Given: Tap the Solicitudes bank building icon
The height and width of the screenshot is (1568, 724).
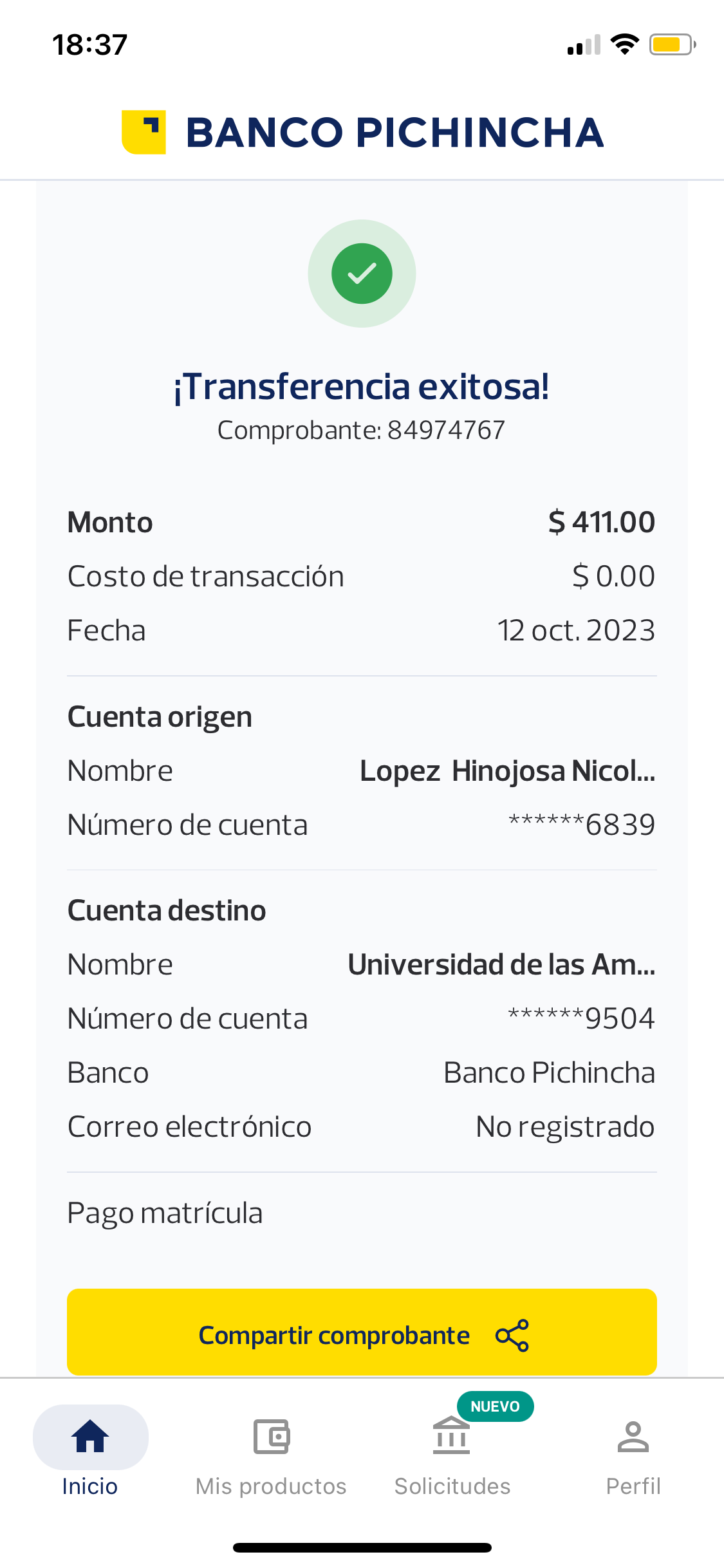Looking at the screenshot, I should coord(451,1437).
